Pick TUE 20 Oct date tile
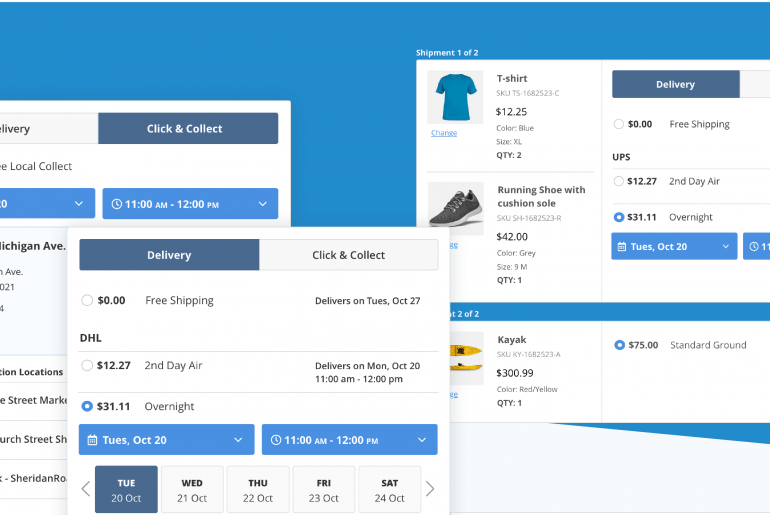This screenshot has width=770, height=515. coord(126,489)
